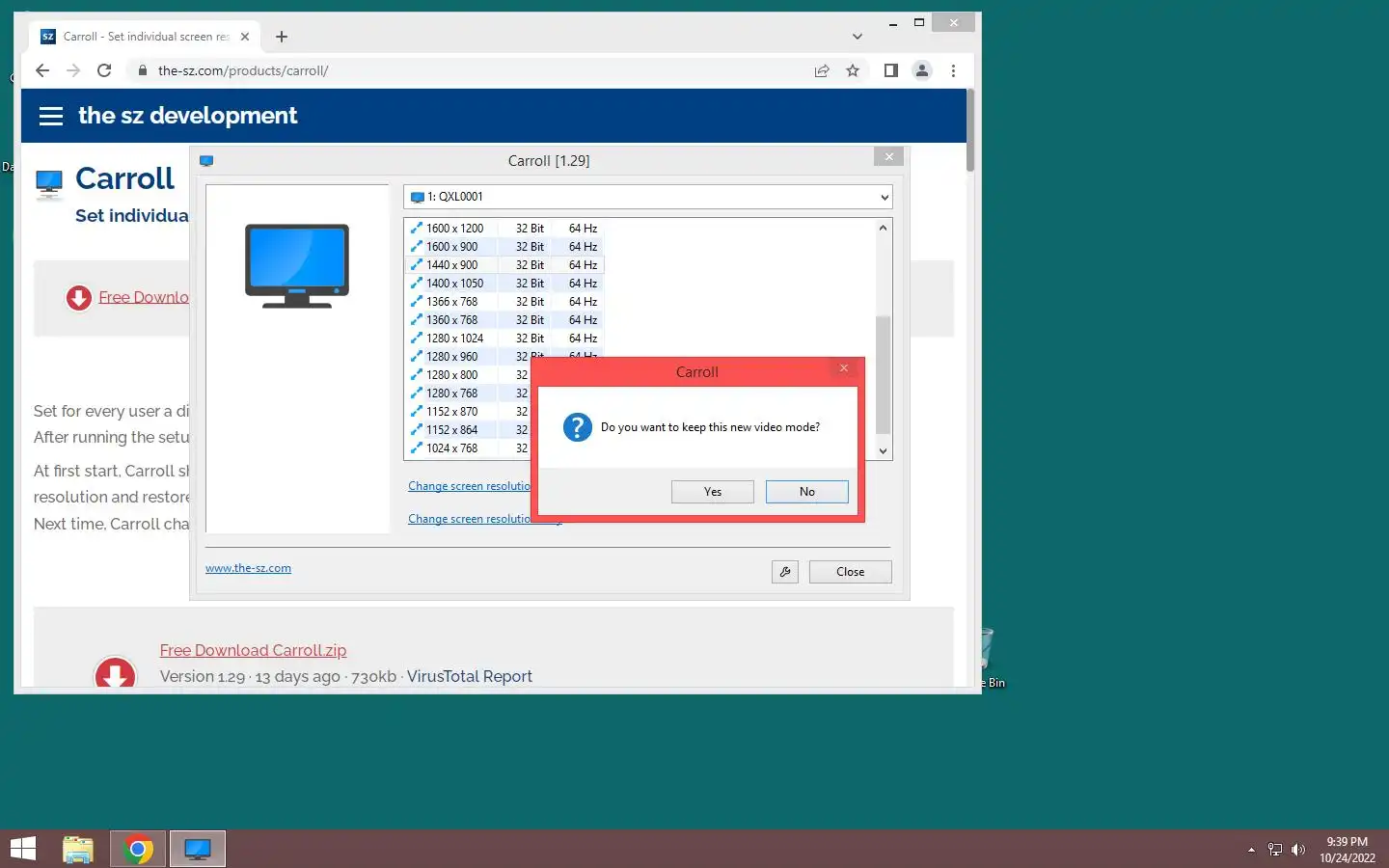The image size is (1389, 868).
Task: Click the sz development site title
Action: click(188, 116)
